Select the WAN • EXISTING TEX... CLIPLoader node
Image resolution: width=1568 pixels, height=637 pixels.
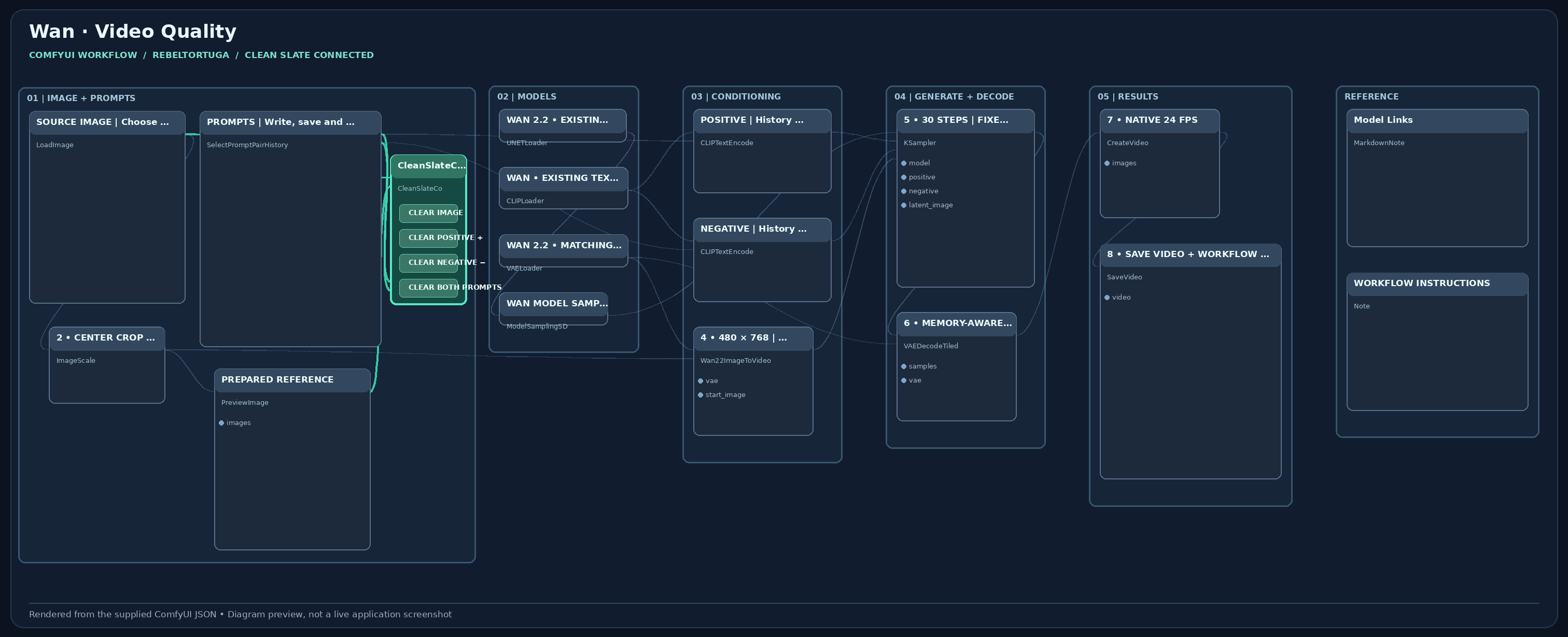tap(563, 189)
